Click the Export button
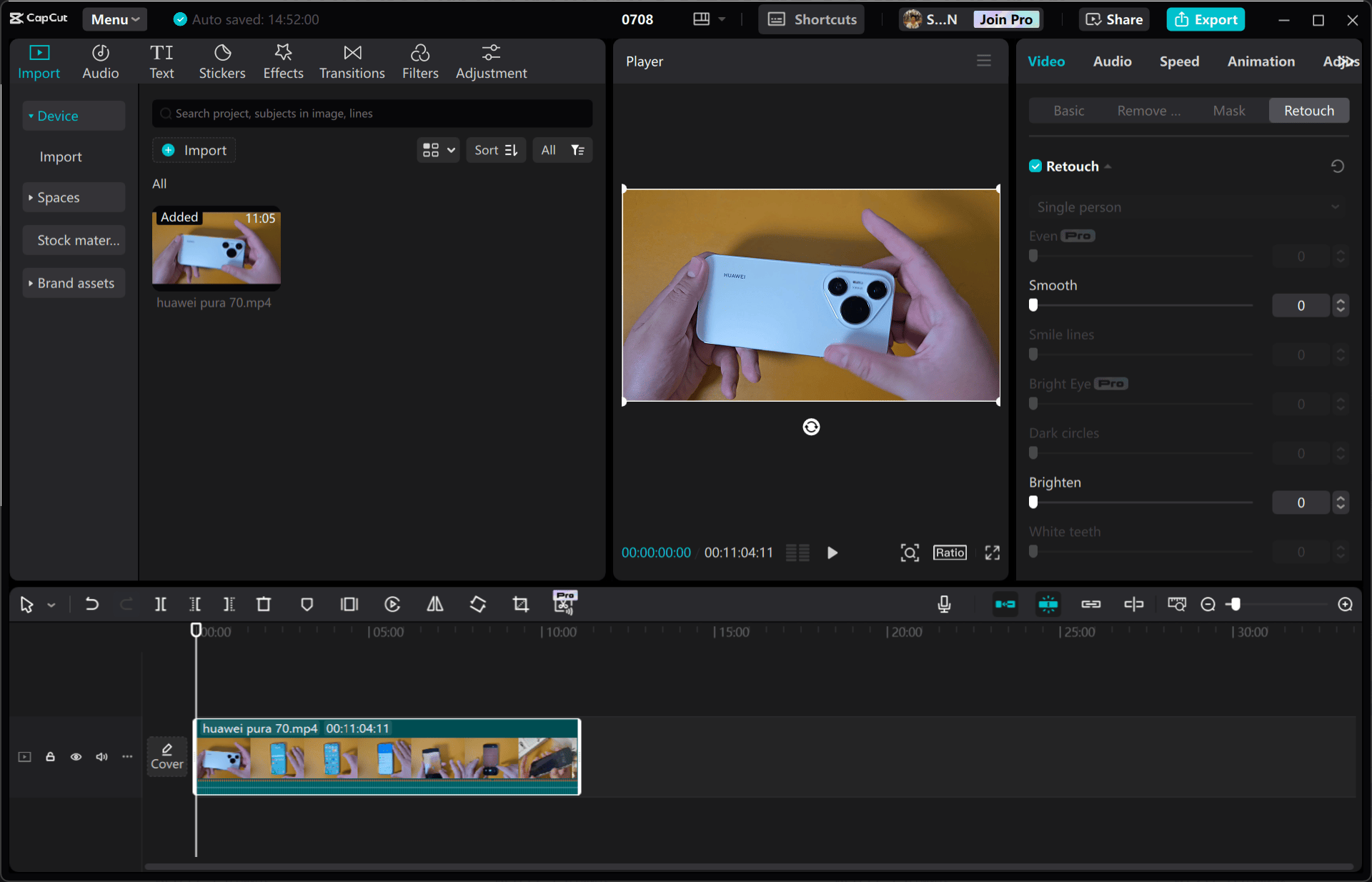 pos(1206,19)
